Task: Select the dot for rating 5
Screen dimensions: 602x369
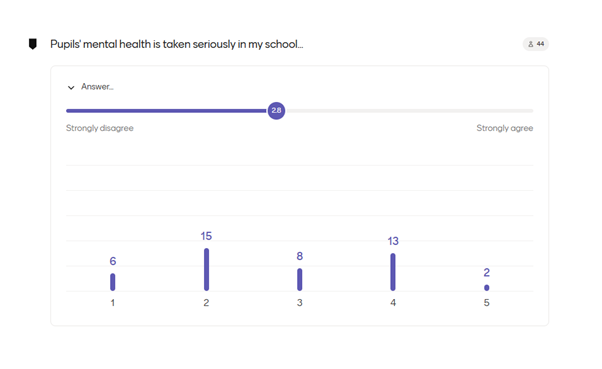Action: coord(486,288)
